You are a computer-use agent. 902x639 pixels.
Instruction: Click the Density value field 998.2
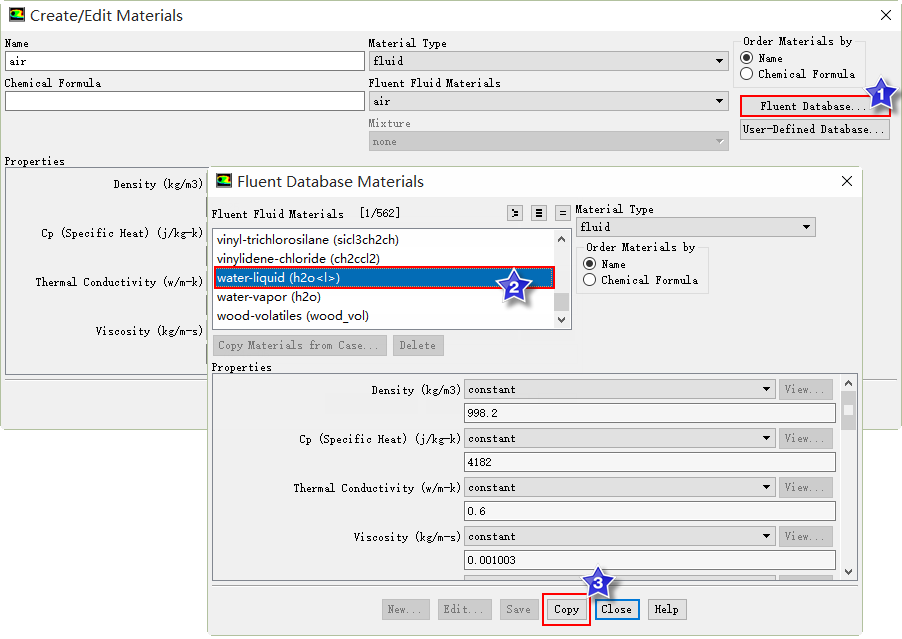click(649, 413)
